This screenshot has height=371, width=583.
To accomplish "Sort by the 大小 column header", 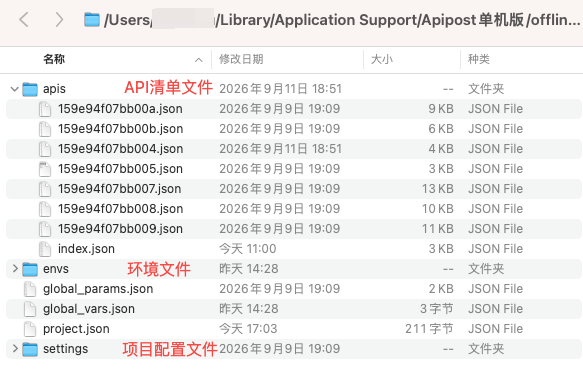I will pos(382,59).
